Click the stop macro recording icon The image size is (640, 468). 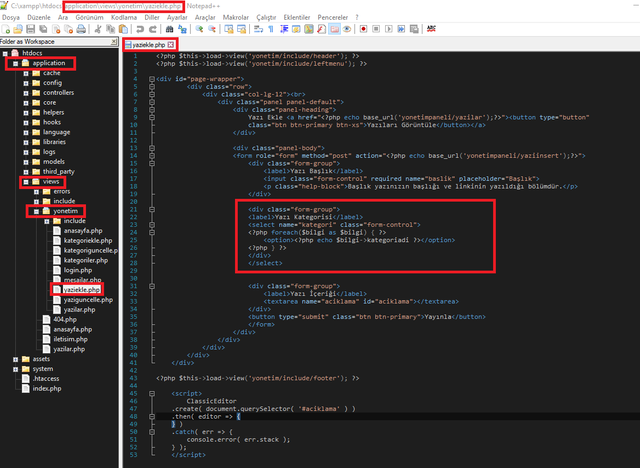click(x=376, y=29)
